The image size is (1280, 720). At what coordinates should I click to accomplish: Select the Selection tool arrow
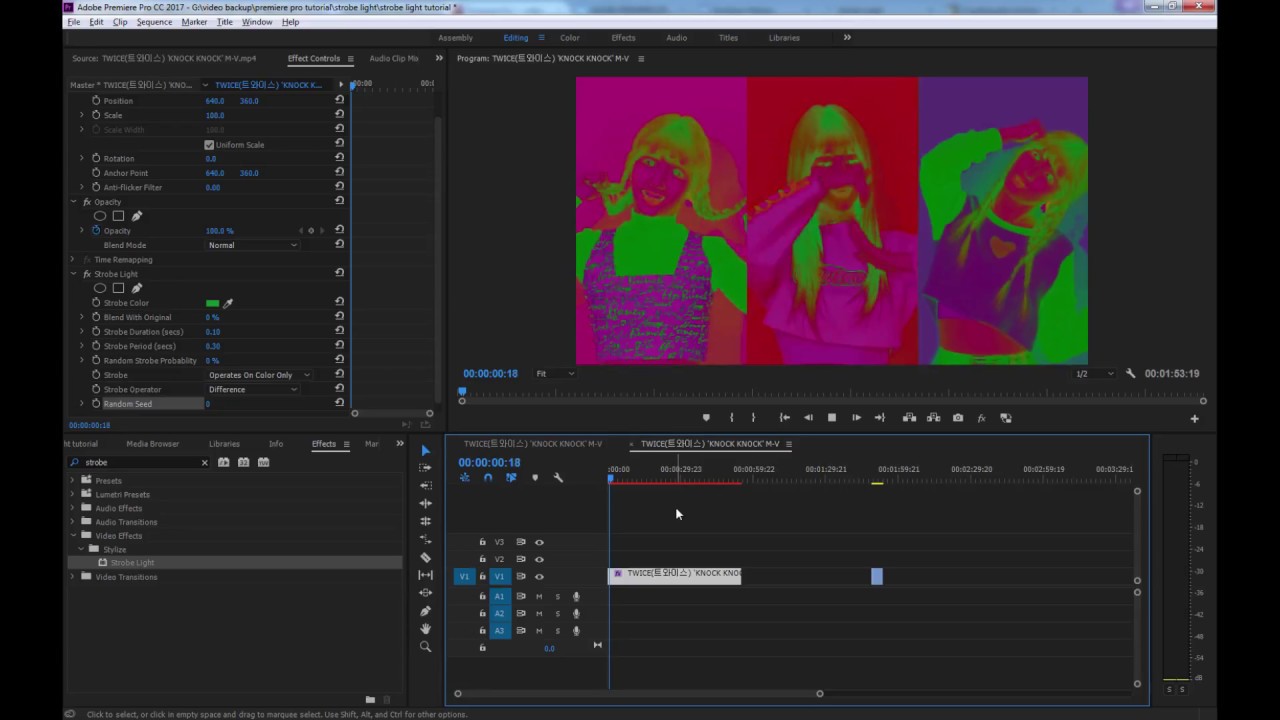[x=425, y=450]
